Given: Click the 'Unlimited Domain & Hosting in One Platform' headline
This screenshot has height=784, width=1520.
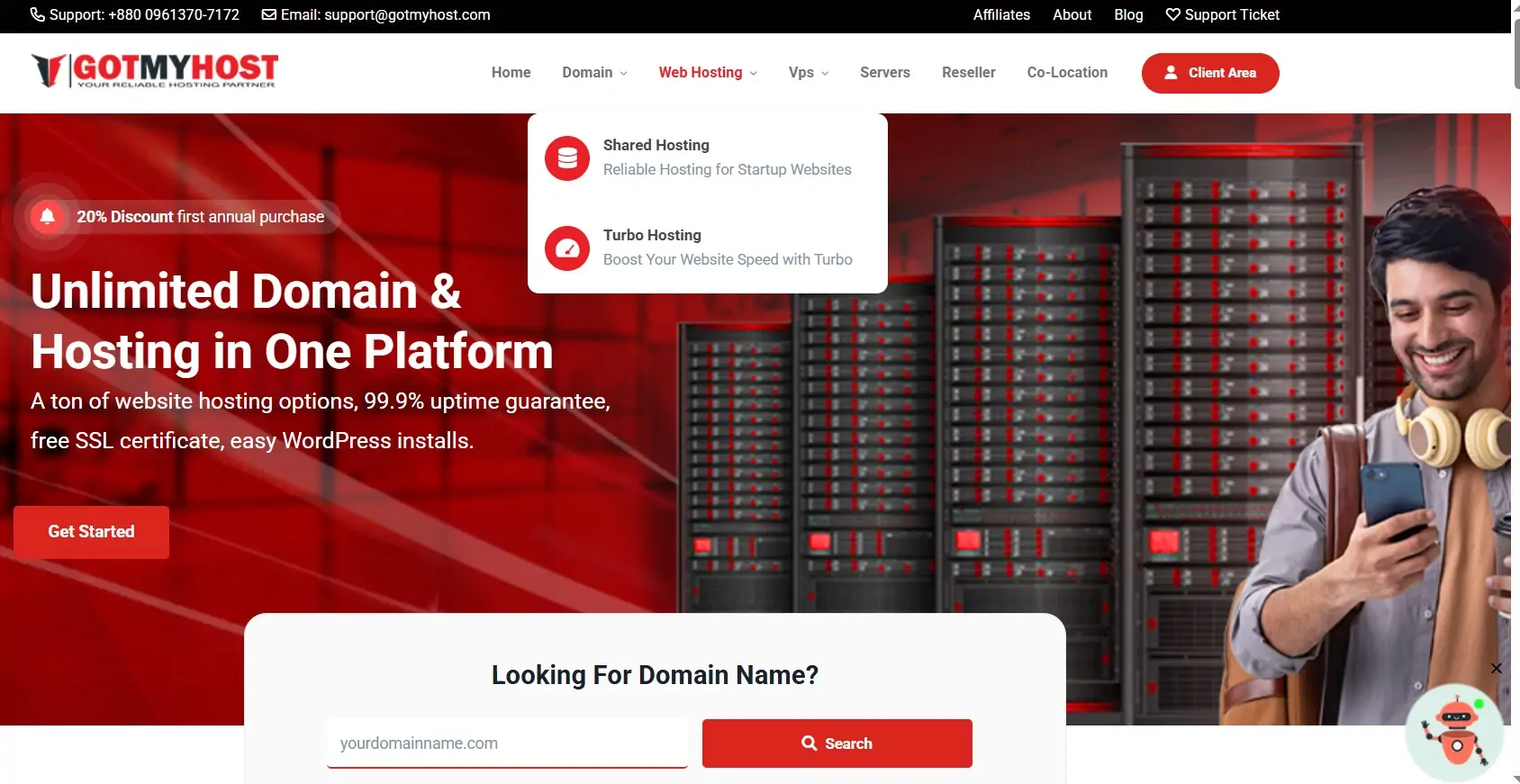Looking at the screenshot, I should 292,320.
